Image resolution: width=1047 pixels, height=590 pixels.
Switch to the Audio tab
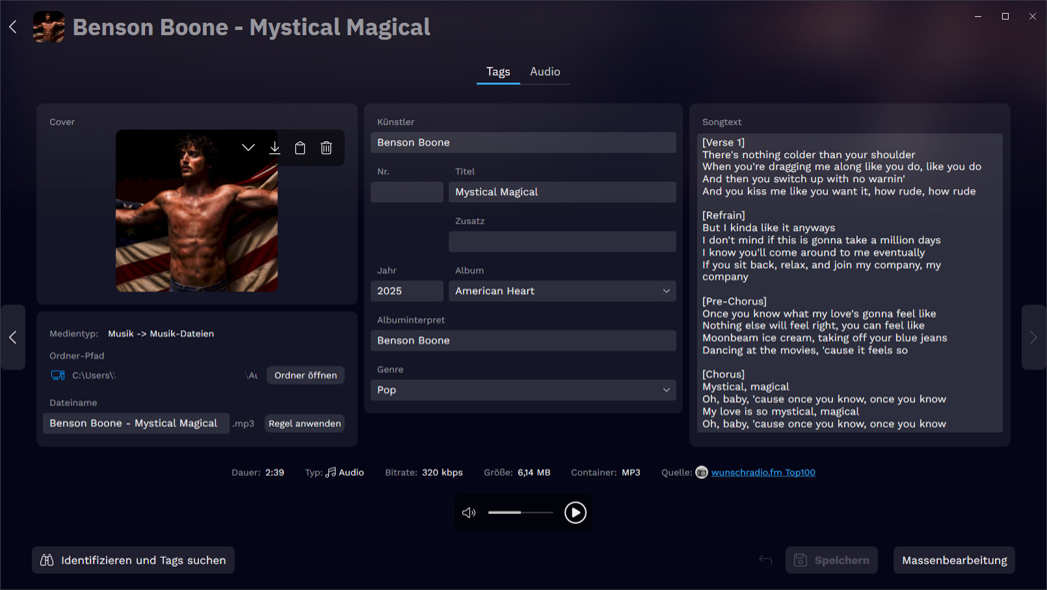[x=545, y=72]
